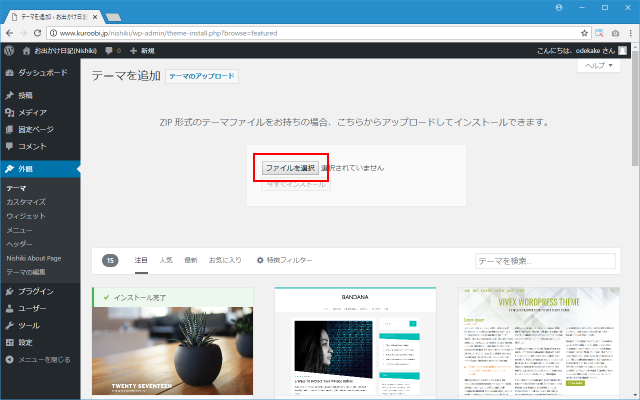
Task: Click the WordPress logo in admin bar
Action: click(9, 51)
